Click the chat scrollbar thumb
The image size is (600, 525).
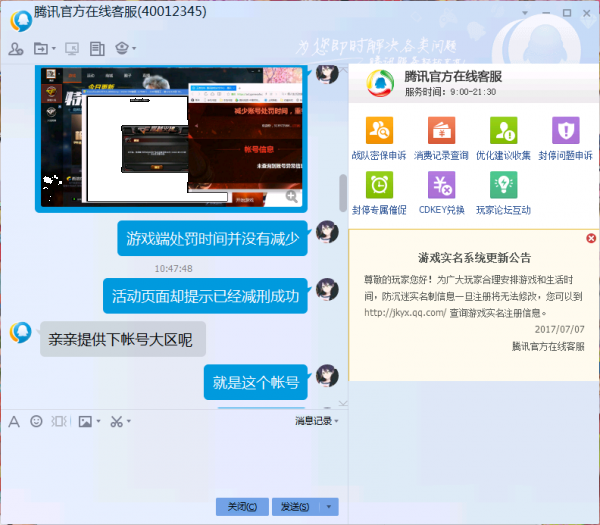tap(343, 193)
